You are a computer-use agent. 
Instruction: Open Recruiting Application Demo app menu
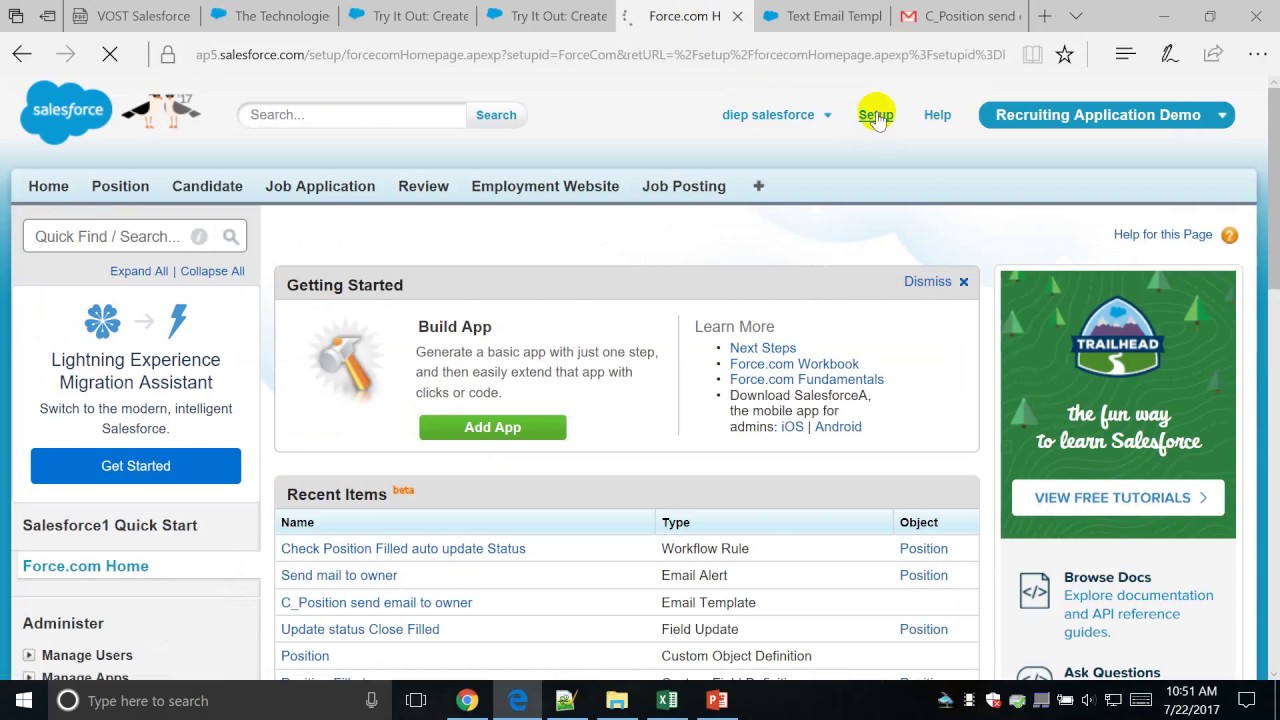[1107, 115]
